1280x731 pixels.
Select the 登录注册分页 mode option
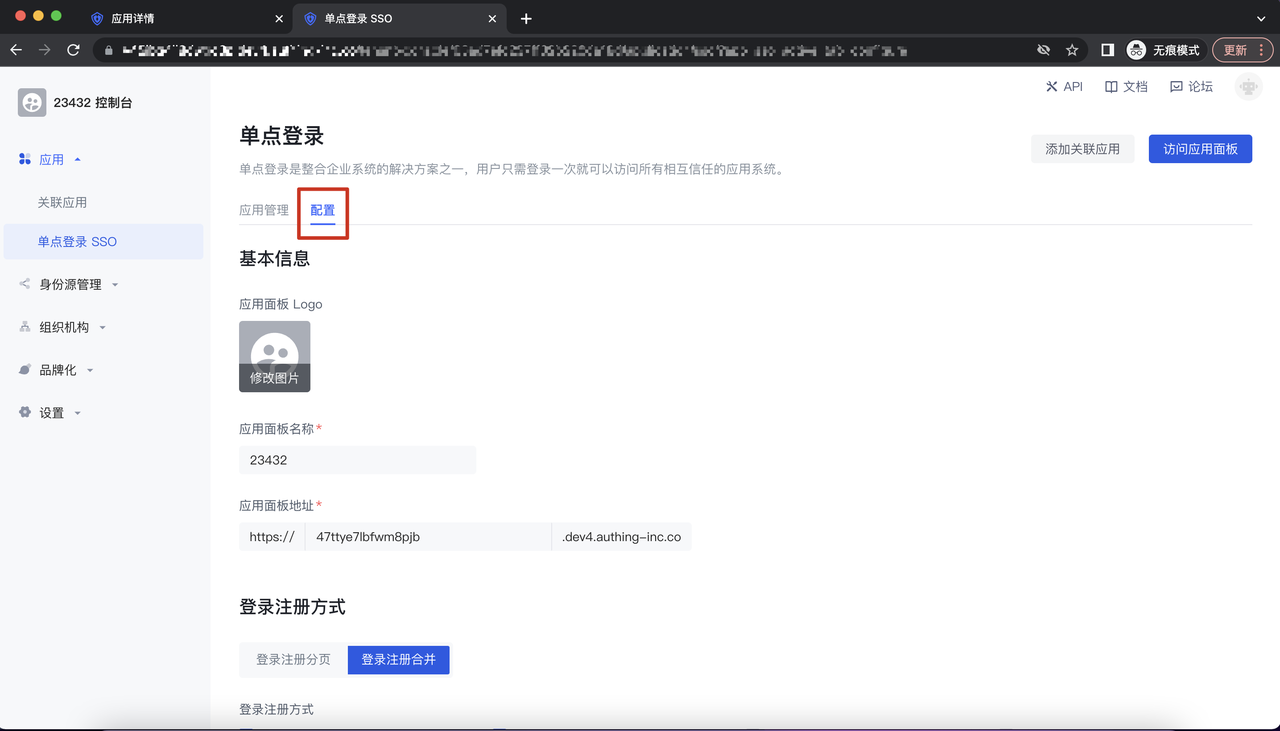(293, 660)
